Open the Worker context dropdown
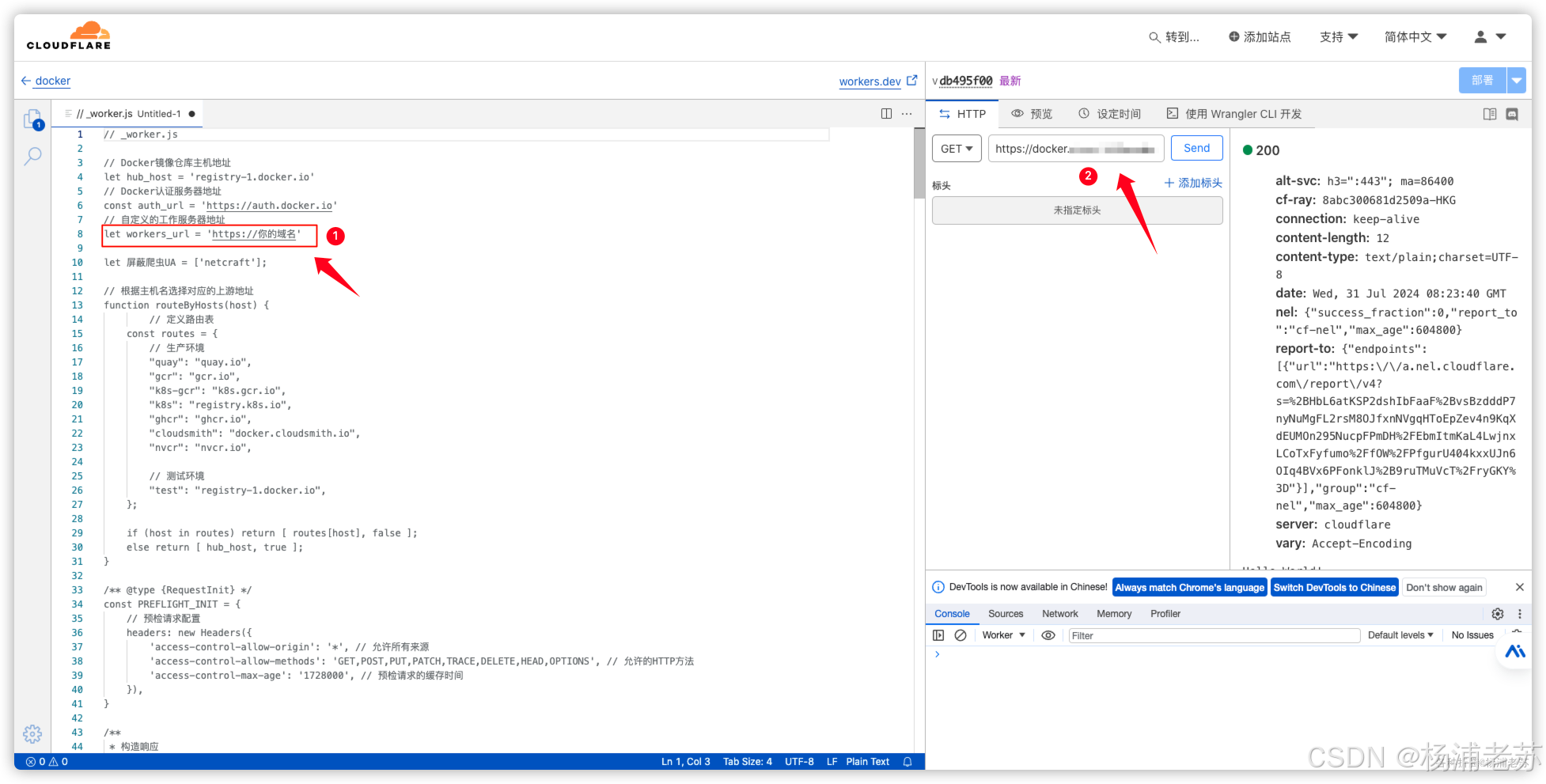1546x784 pixels. coord(1003,635)
